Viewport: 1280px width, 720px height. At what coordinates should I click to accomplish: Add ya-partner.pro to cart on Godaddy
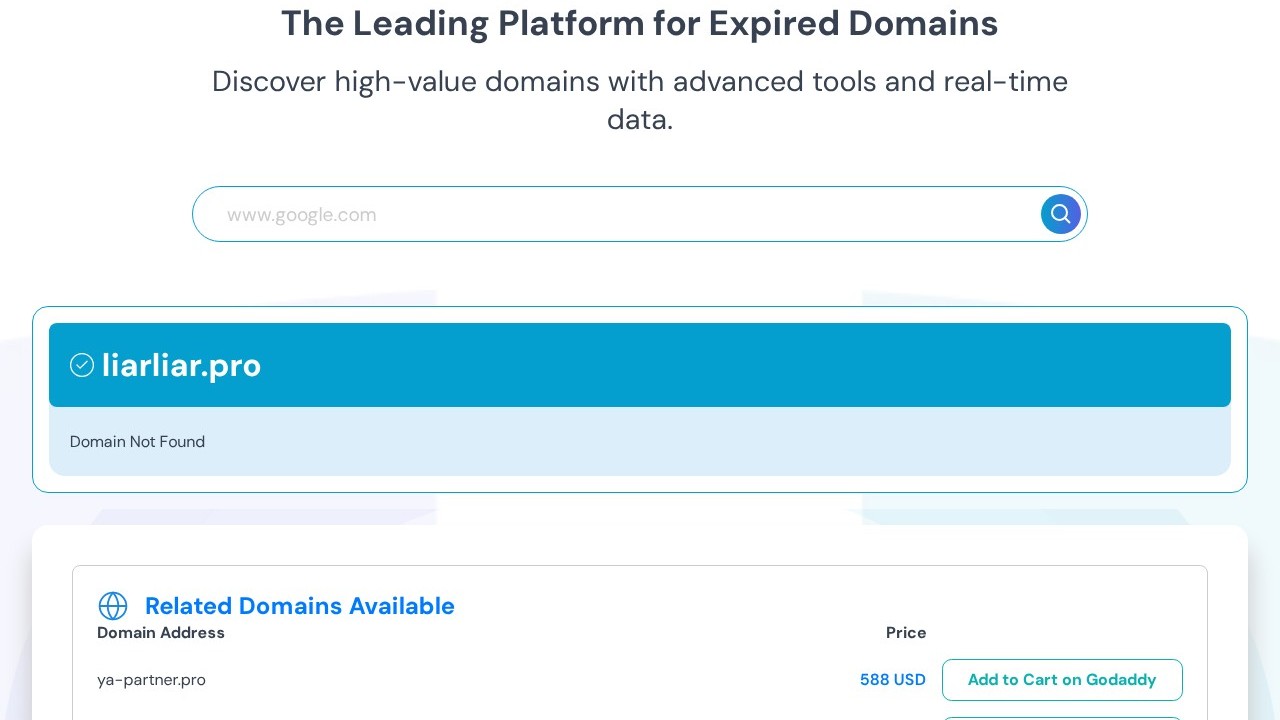[1062, 680]
